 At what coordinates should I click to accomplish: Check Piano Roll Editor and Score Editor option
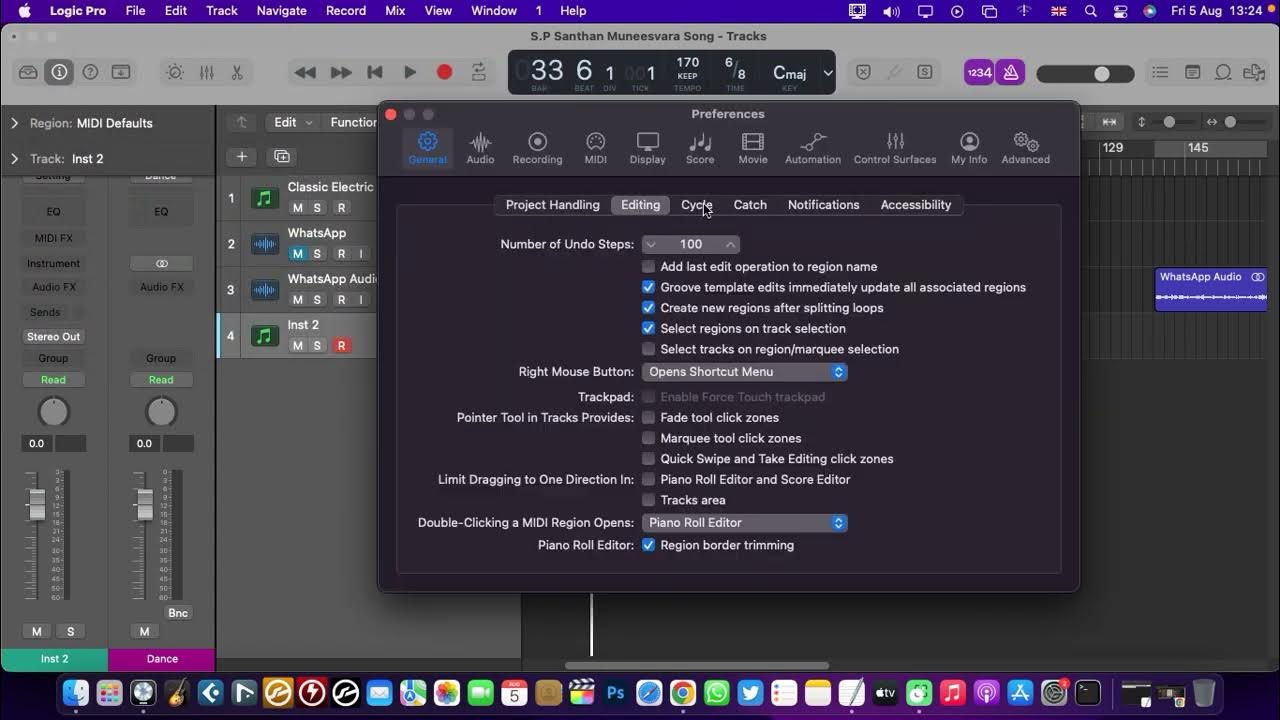point(648,479)
